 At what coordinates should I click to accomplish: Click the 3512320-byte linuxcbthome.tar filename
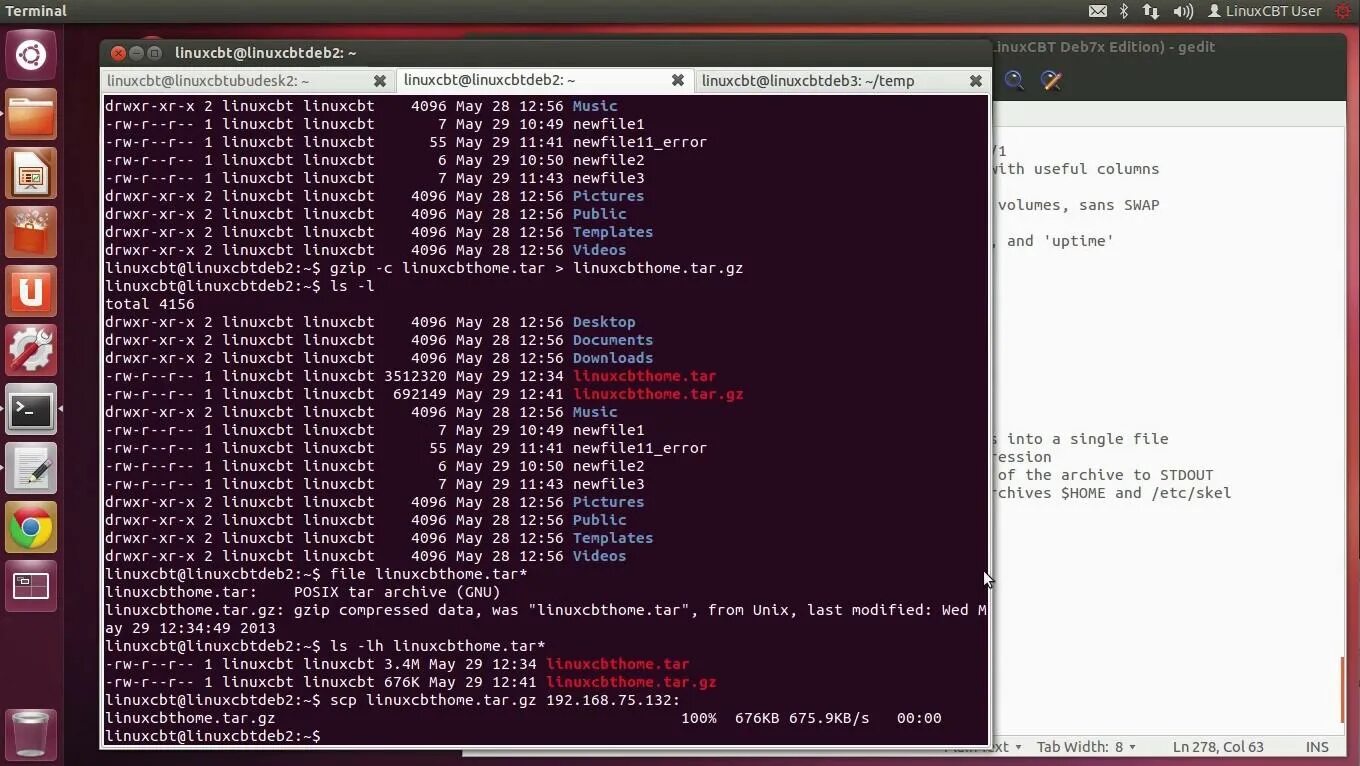(x=644, y=376)
